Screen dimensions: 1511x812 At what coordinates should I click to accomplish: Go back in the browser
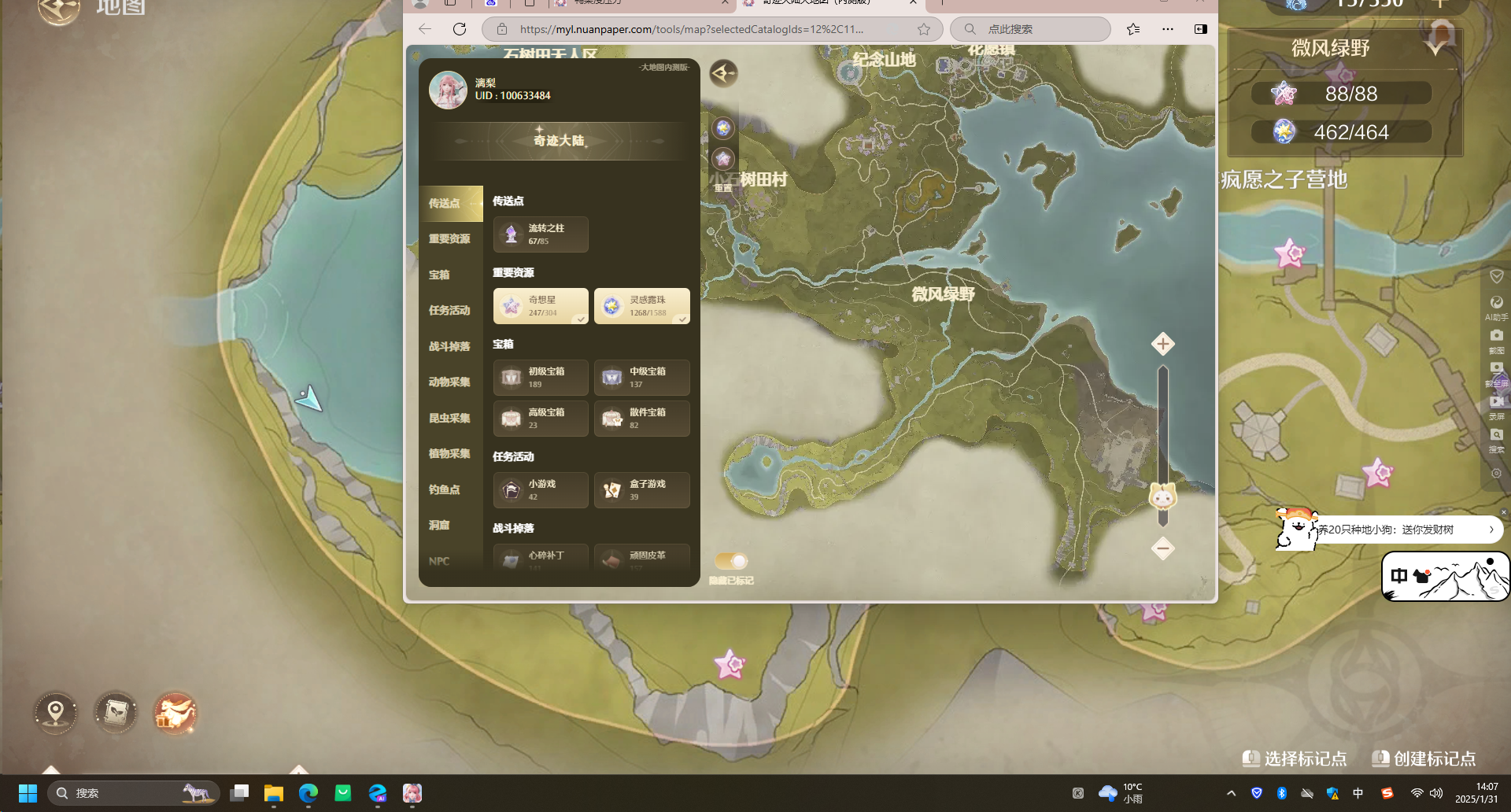[x=425, y=29]
